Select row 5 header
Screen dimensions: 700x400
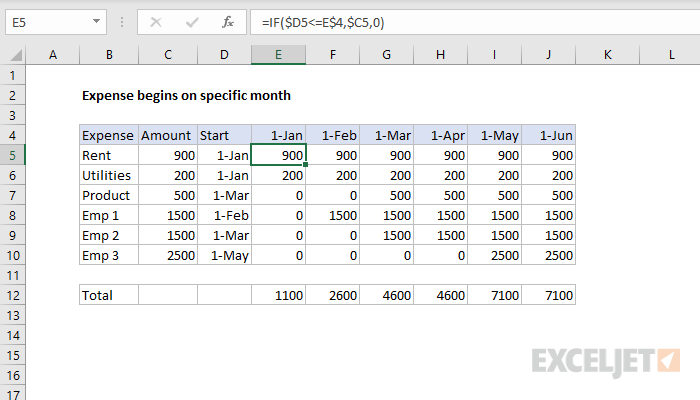(12, 155)
